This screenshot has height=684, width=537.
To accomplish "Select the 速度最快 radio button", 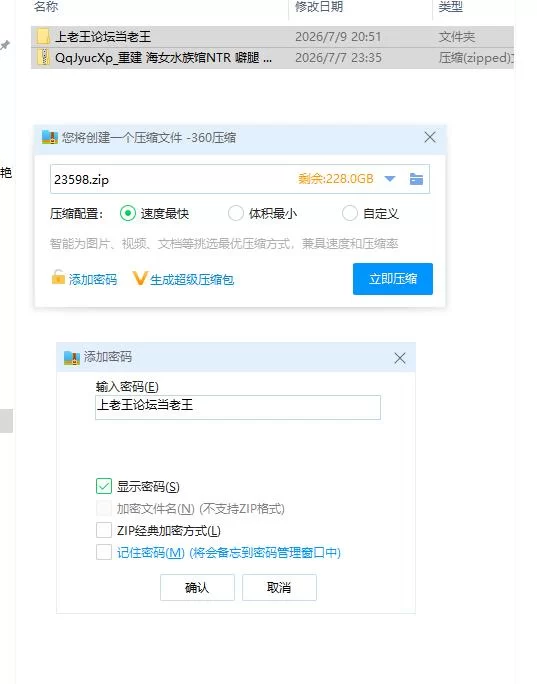I will [x=127, y=213].
